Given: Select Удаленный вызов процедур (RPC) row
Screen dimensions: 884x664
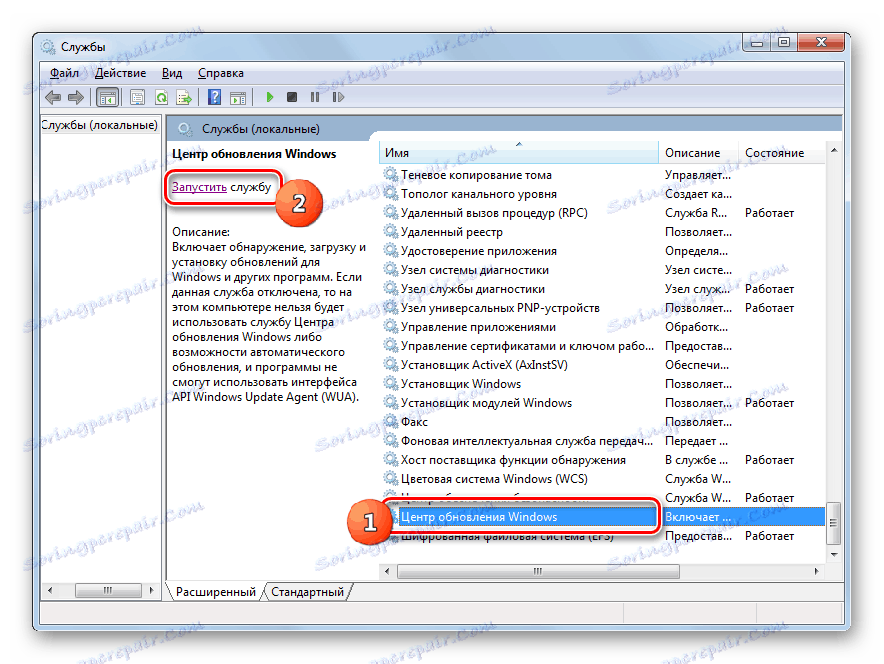Looking at the screenshot, I should tap(603, 213).
